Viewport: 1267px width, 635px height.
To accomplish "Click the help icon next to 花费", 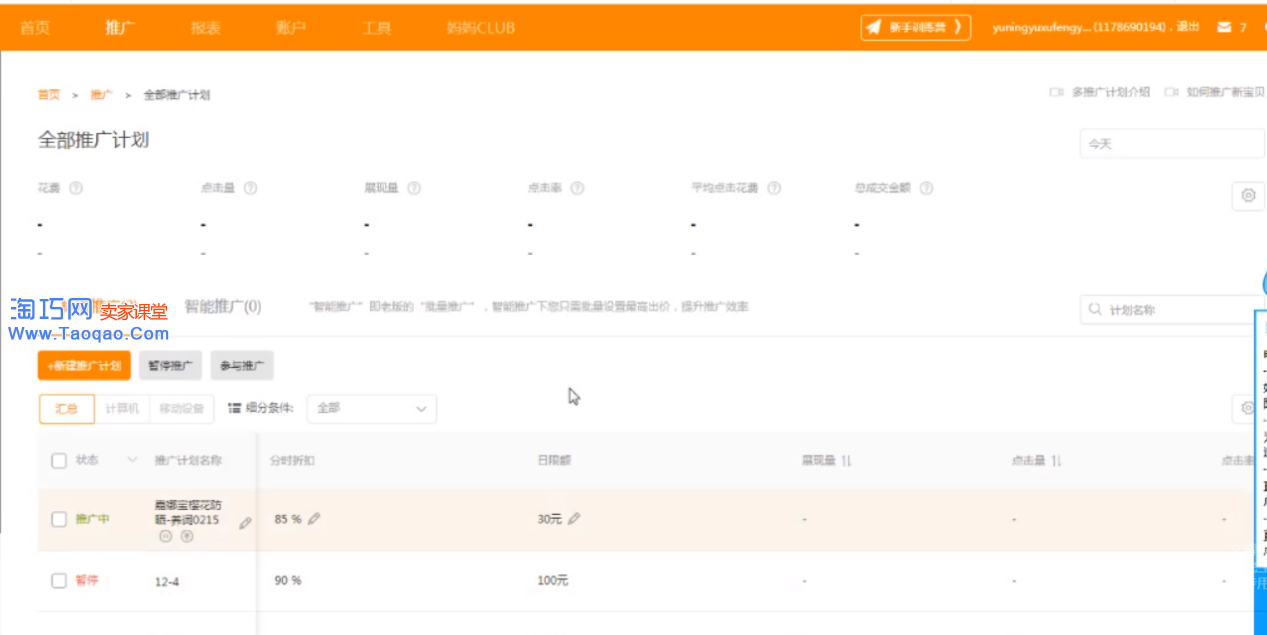I will (76, 188).
